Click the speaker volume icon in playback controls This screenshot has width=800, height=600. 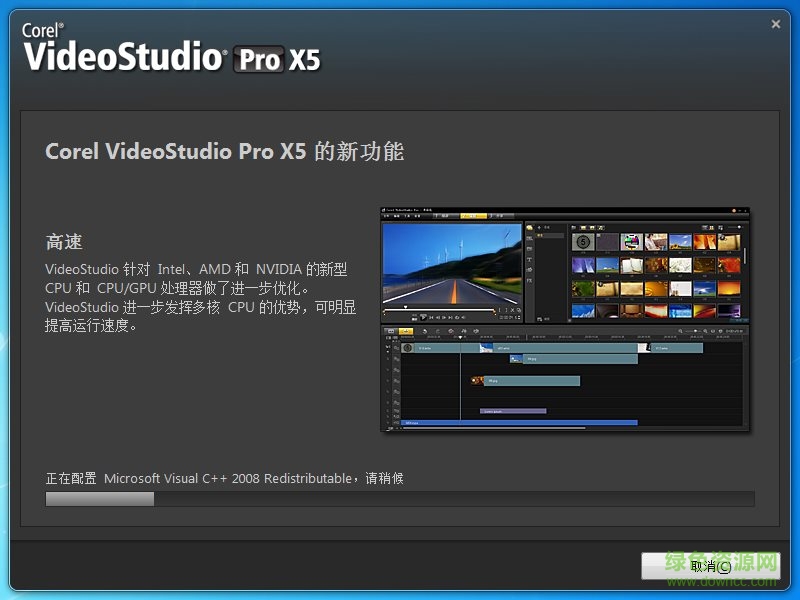(462, 317)
